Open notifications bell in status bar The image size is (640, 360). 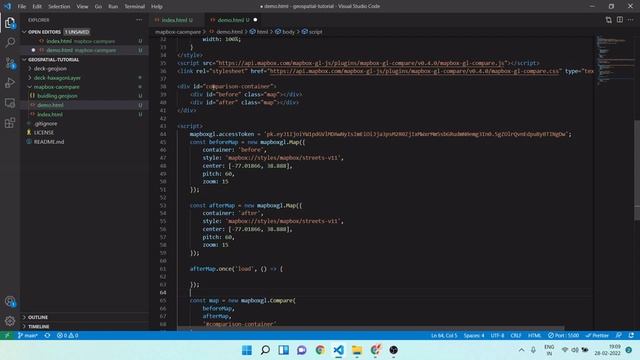(631, 336)
